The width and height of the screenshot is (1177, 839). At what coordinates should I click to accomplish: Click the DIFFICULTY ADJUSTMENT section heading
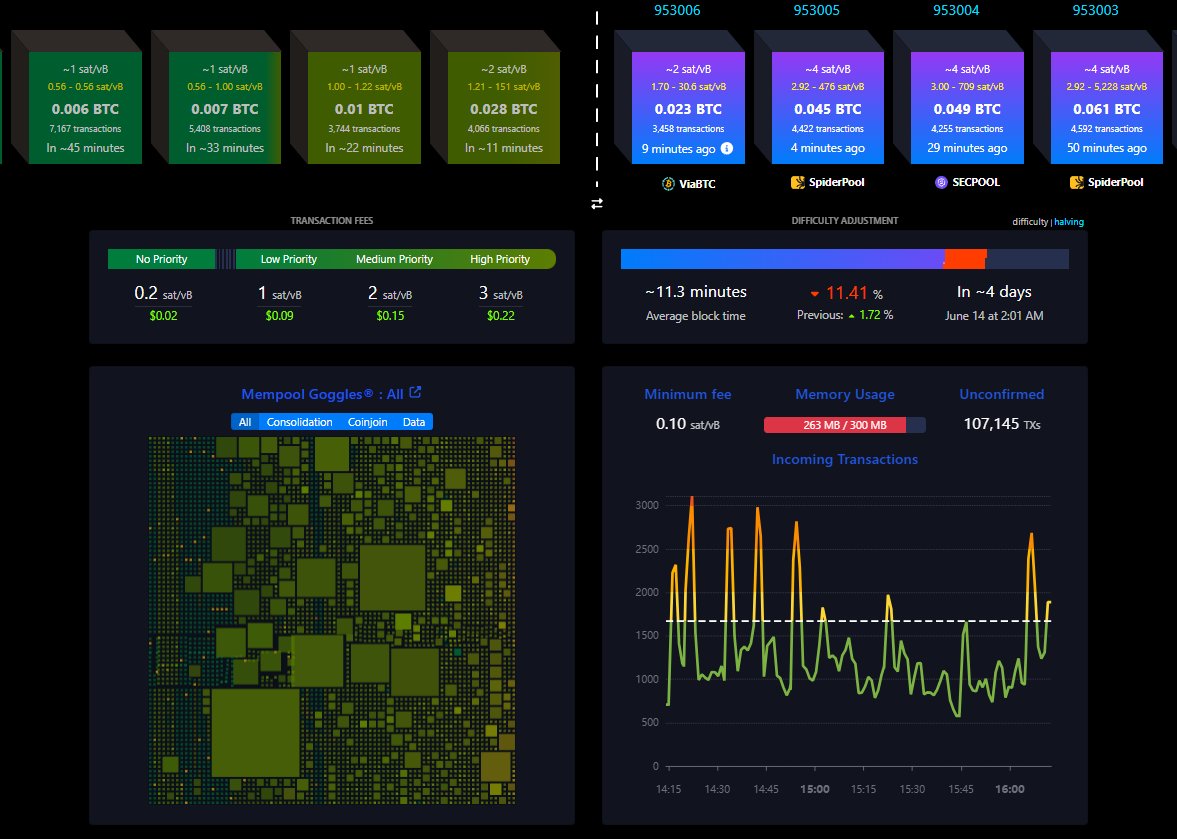pos(844,221)
